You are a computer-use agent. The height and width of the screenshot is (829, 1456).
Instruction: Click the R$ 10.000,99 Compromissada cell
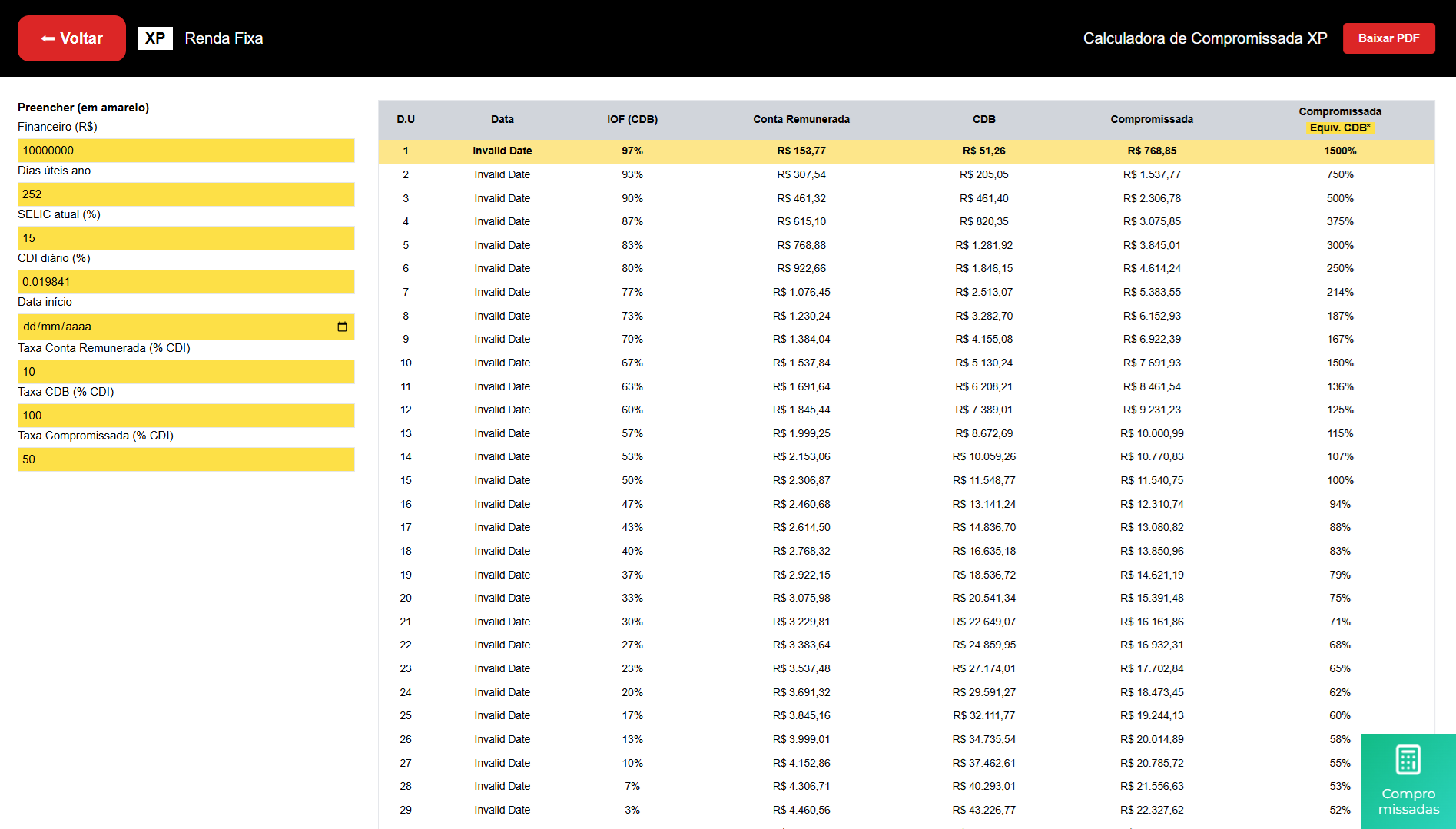[1151, 433]
